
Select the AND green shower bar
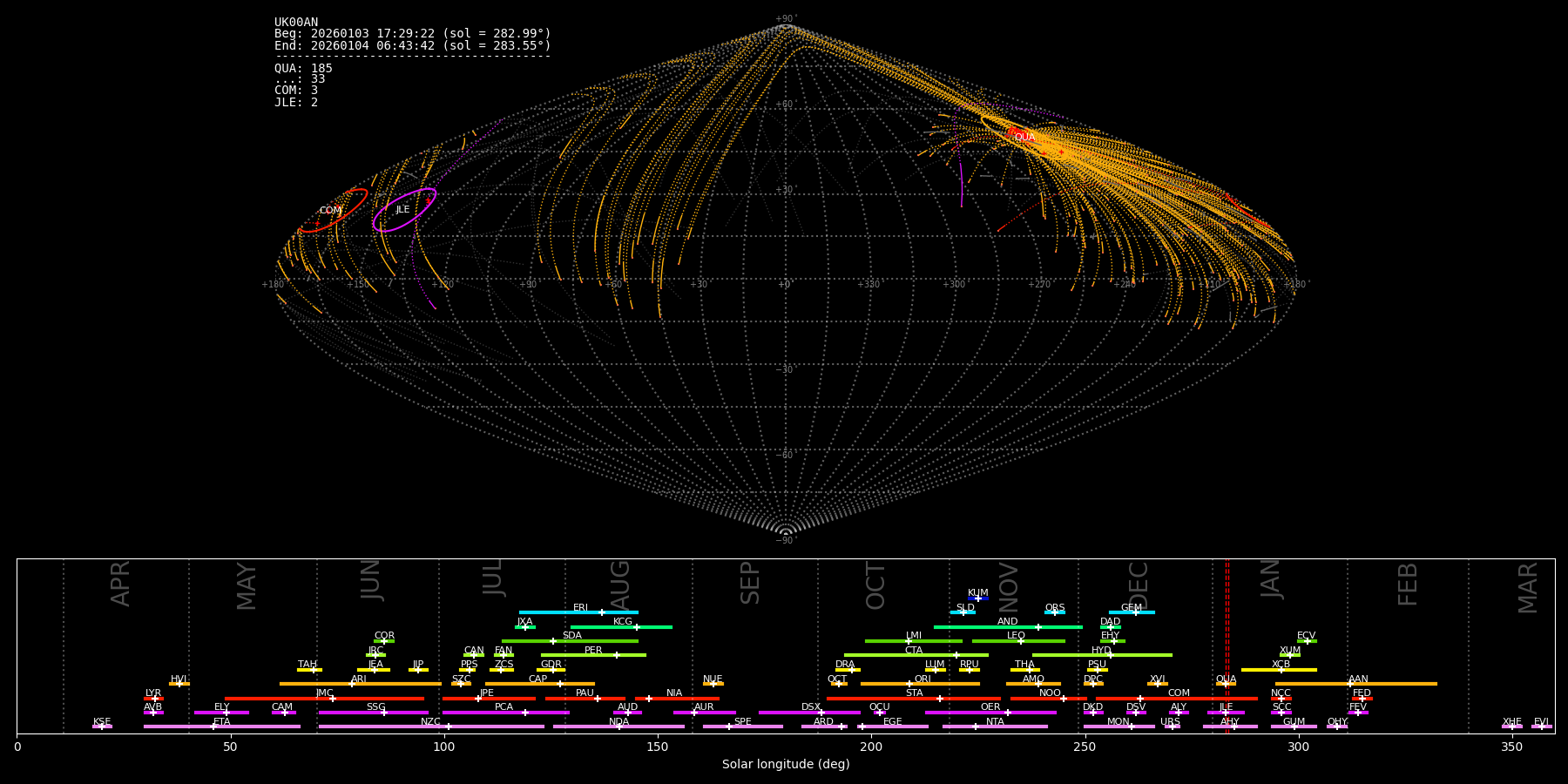[1008, 627]
